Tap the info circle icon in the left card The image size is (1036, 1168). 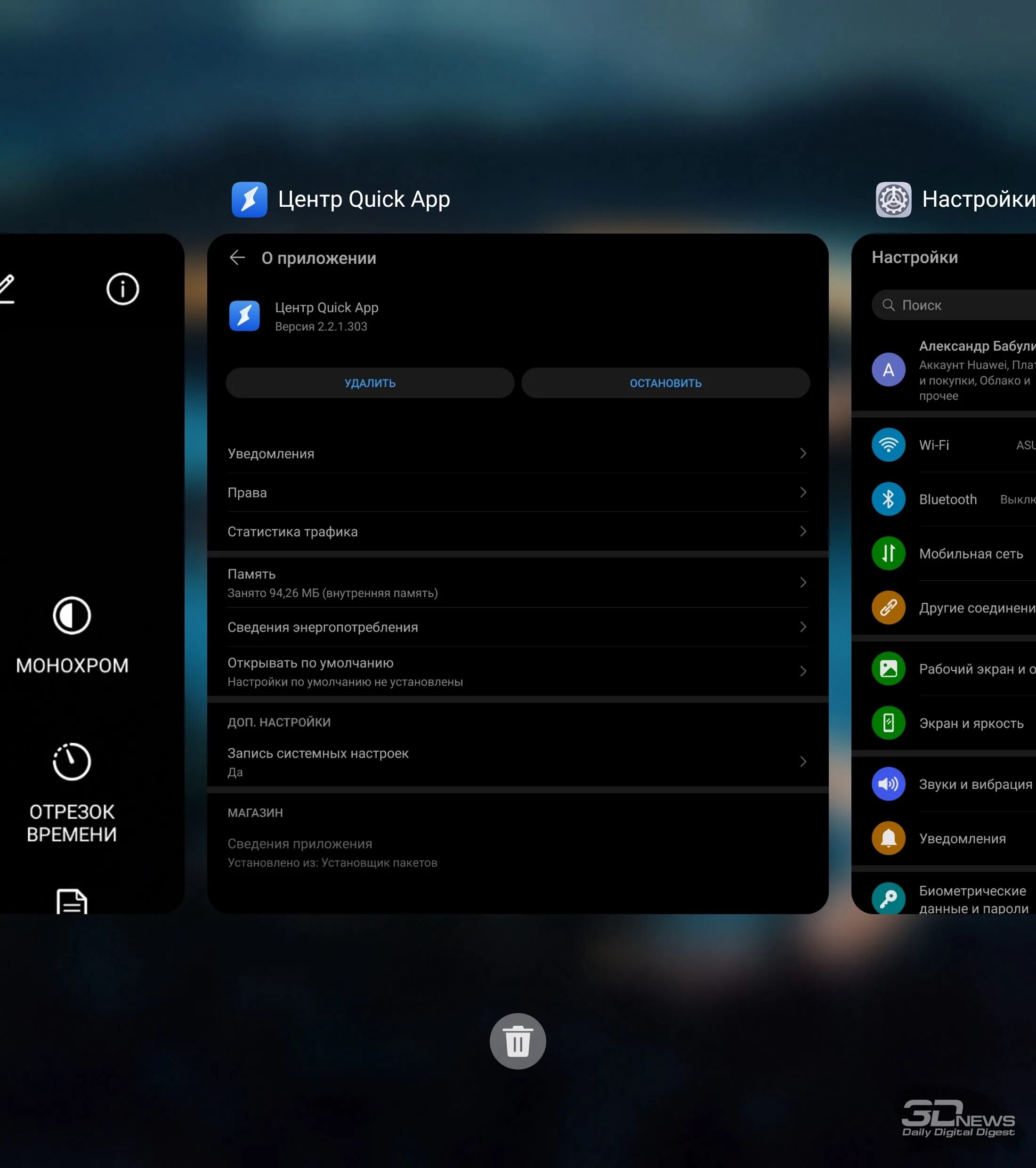point(122,289)
